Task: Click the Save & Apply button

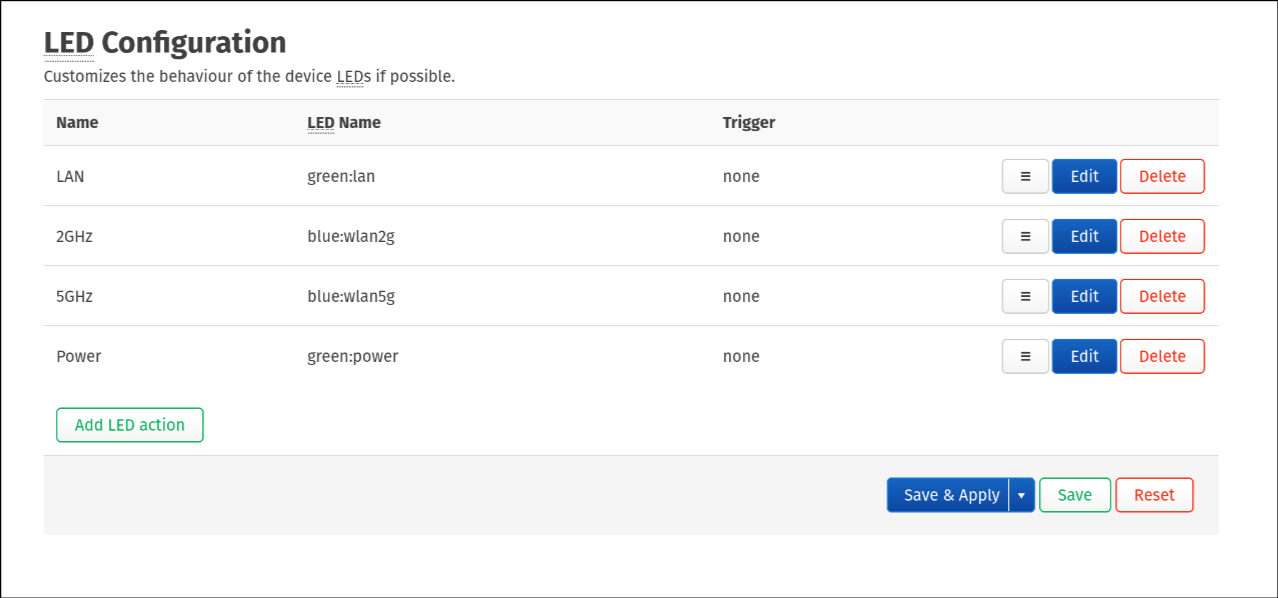Action: 950,495
